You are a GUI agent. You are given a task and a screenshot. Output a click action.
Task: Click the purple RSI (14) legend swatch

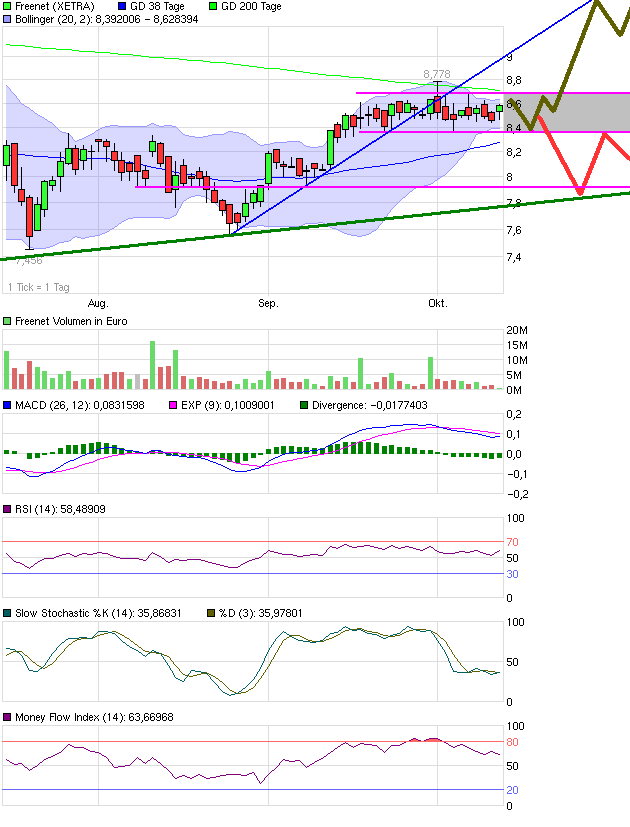click(7, 509)
